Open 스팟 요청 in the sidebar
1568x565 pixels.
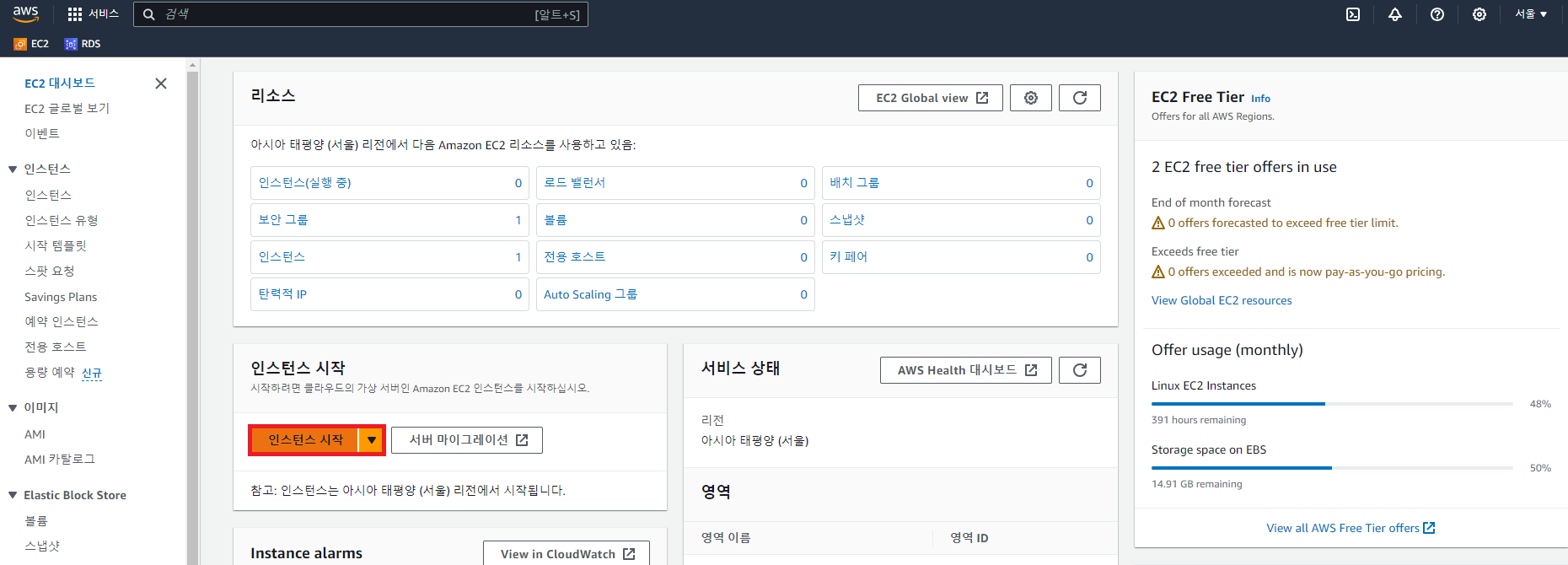(50, 272)
